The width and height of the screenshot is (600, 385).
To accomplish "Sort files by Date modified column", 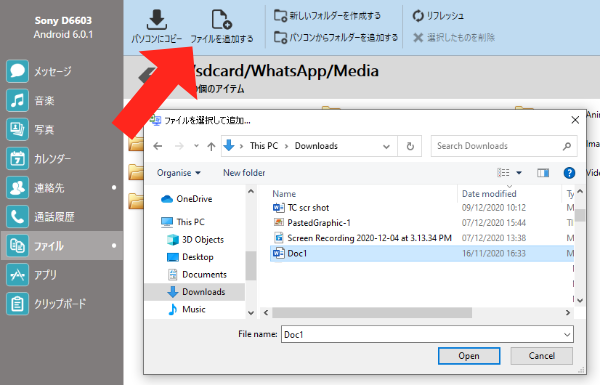I will (489, 194).
